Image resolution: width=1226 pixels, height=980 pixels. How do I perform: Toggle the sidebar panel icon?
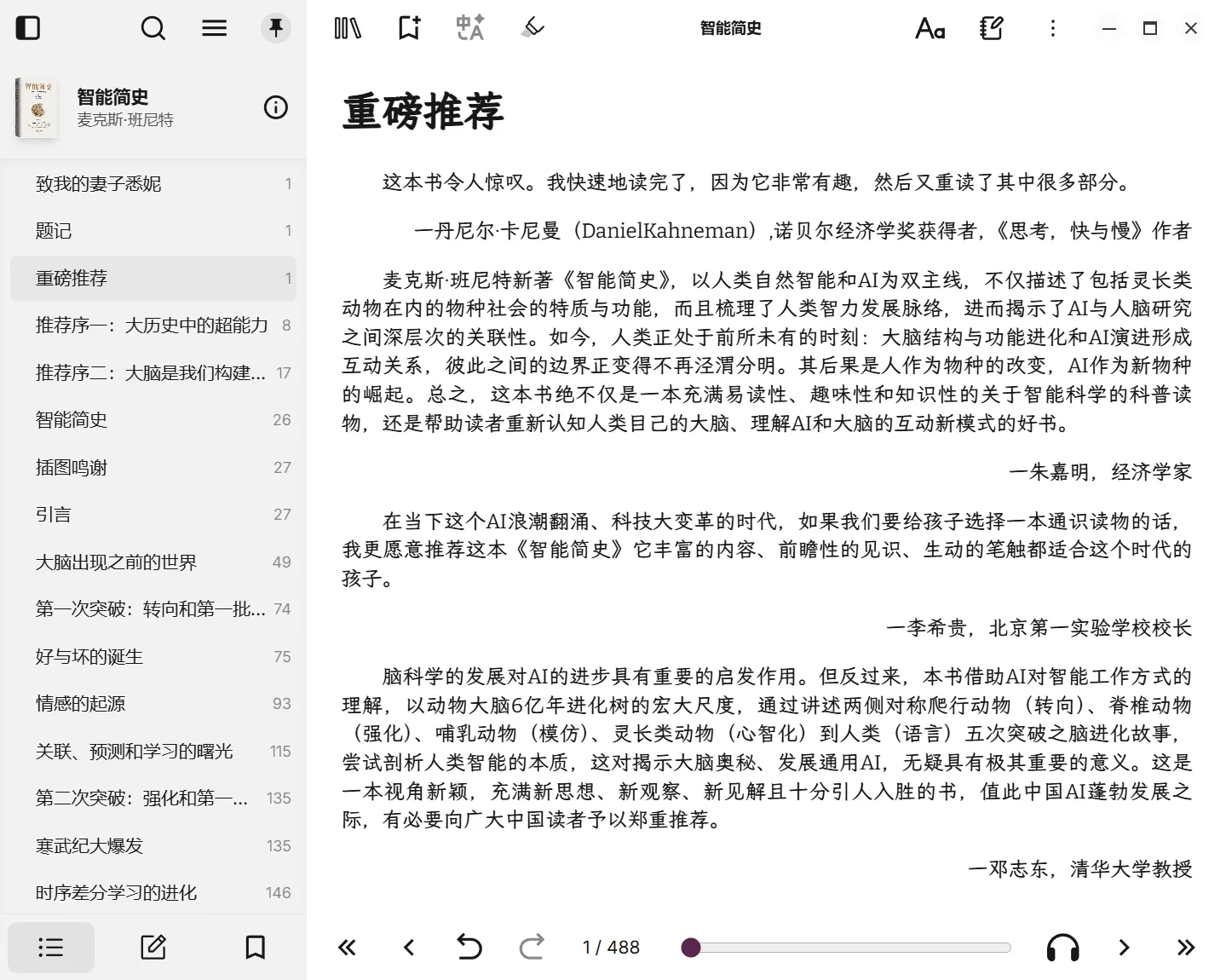click(x=28, y=28)
